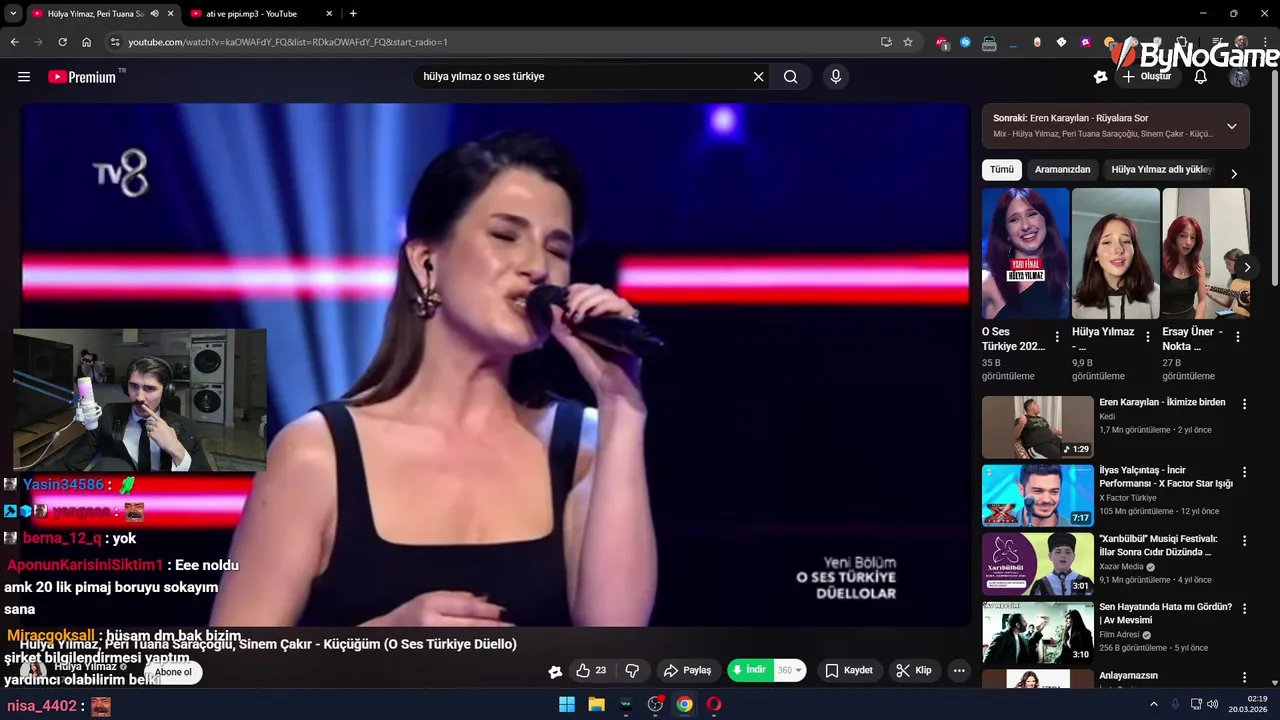Like the video with thumbs up
This screenshot has width=1280, height=720.
pos(591,670)
